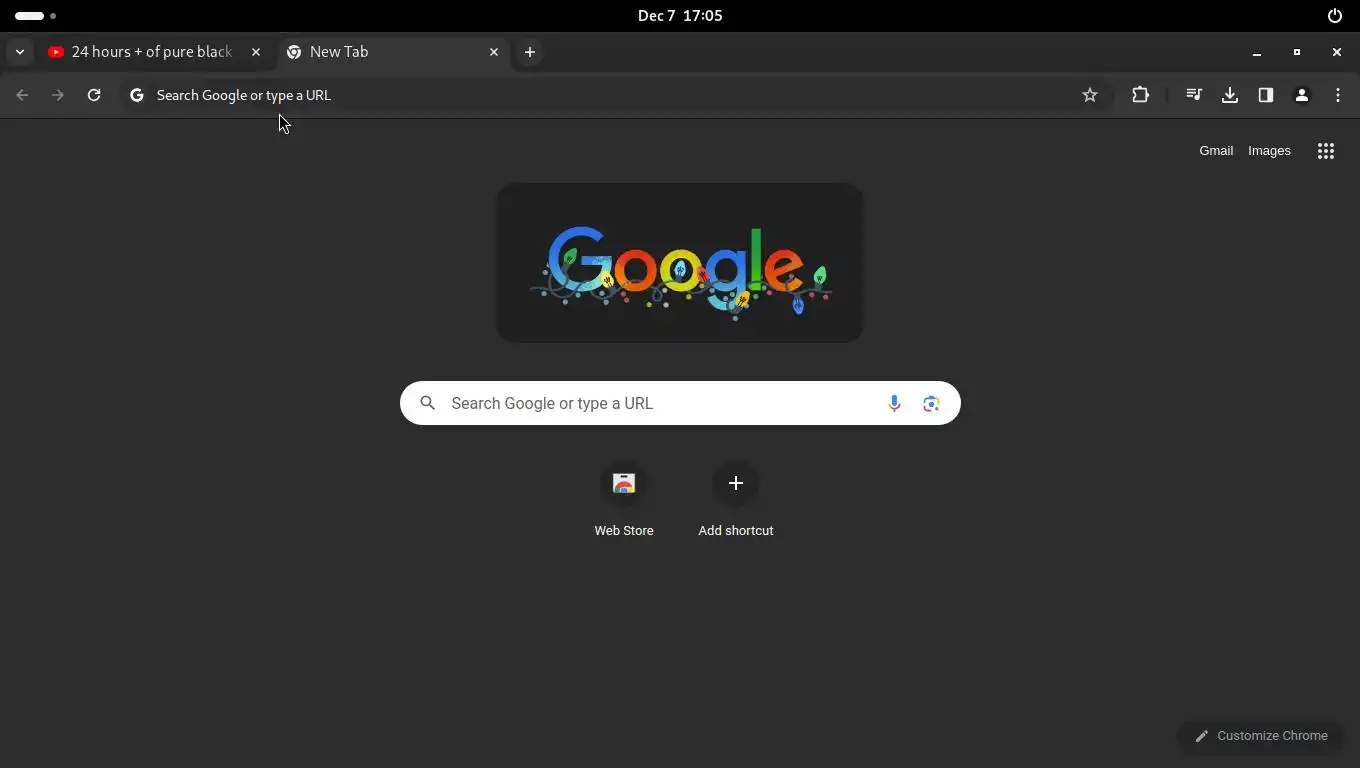Screen dimensions: 1360x768
Task: Open Chrome three-dot menu
Action: [x=1338, y=95]
